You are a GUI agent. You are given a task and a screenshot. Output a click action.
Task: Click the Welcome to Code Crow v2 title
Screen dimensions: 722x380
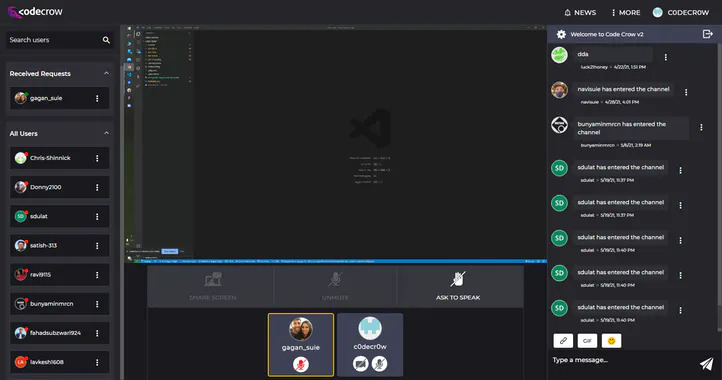(x=606, y=34)
